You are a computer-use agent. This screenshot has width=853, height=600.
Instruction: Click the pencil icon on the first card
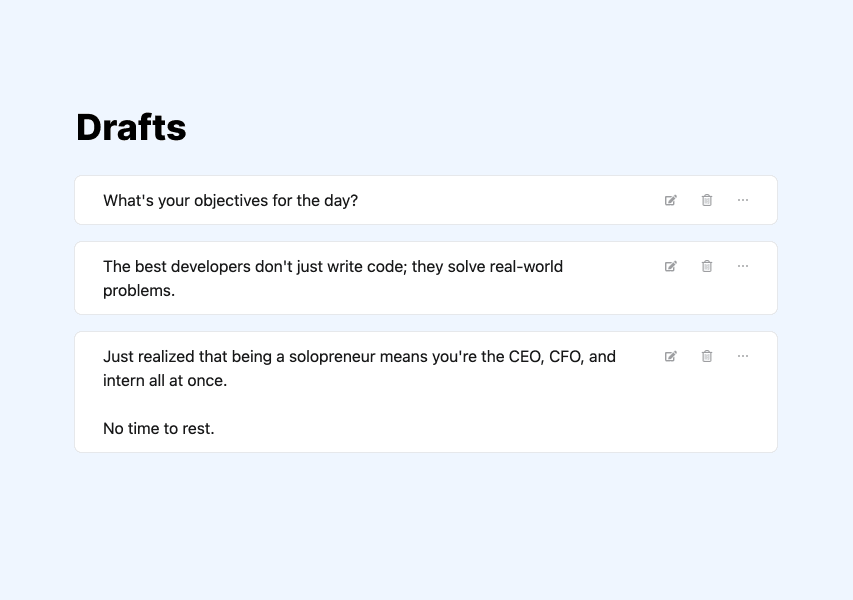(671, 200)
